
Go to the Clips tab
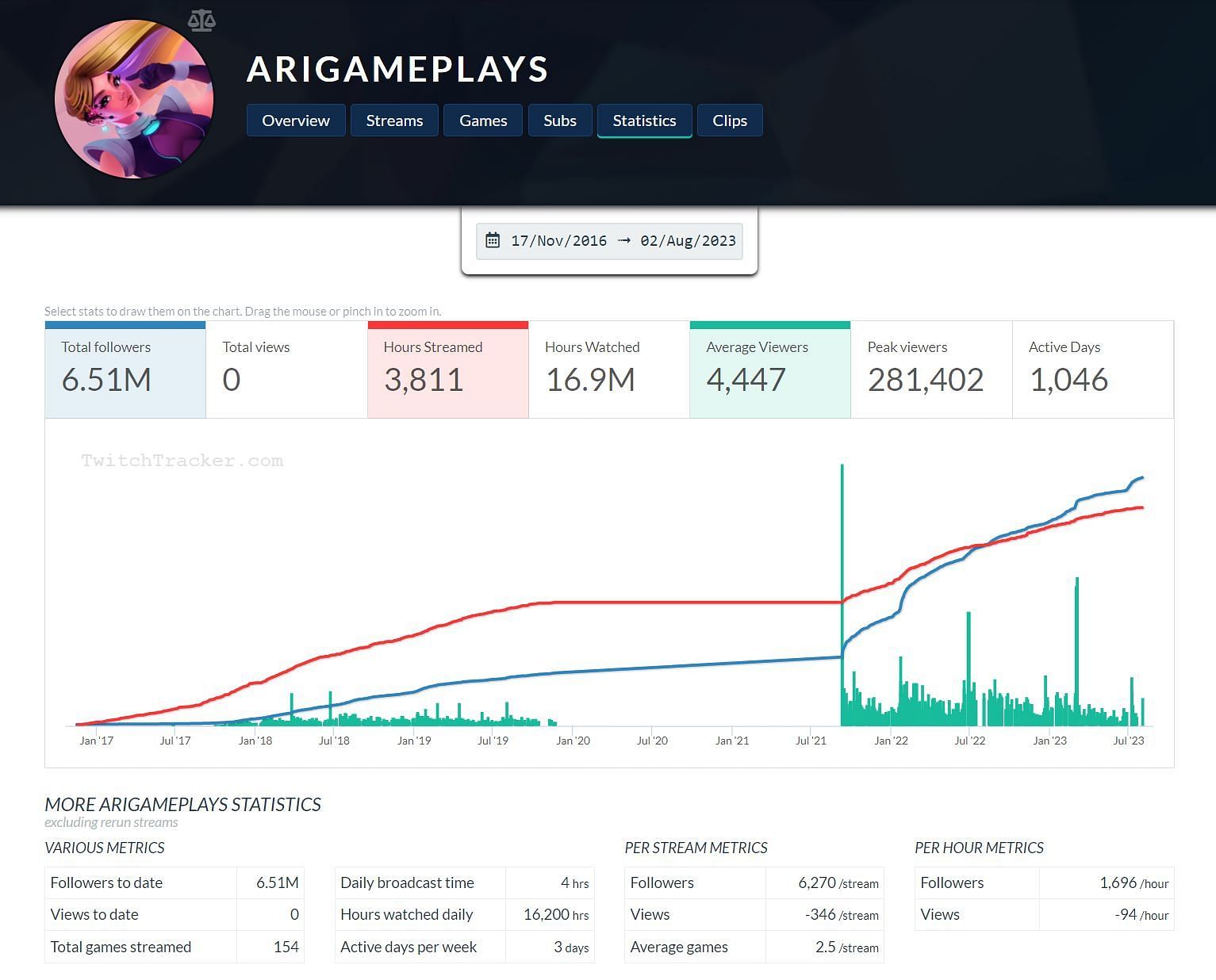click(x=730, y=121)
